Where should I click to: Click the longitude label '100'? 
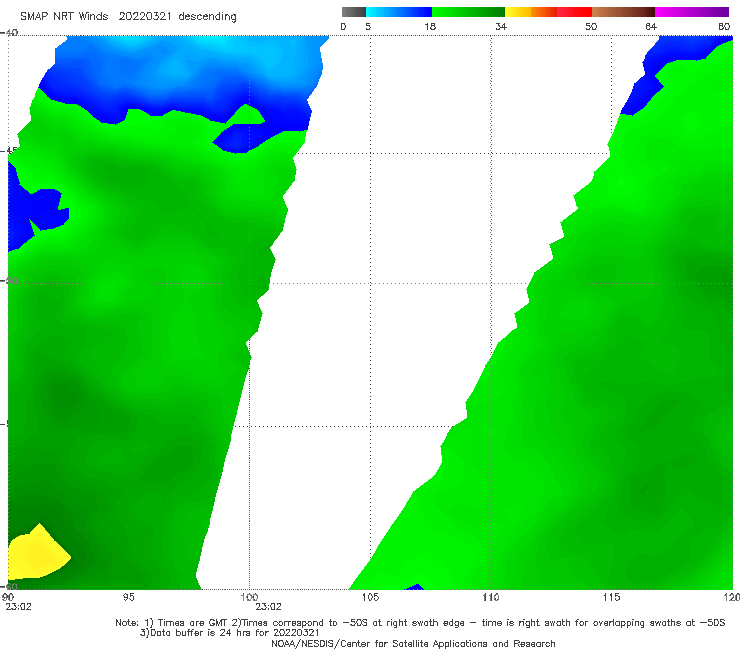click(249, 598)
